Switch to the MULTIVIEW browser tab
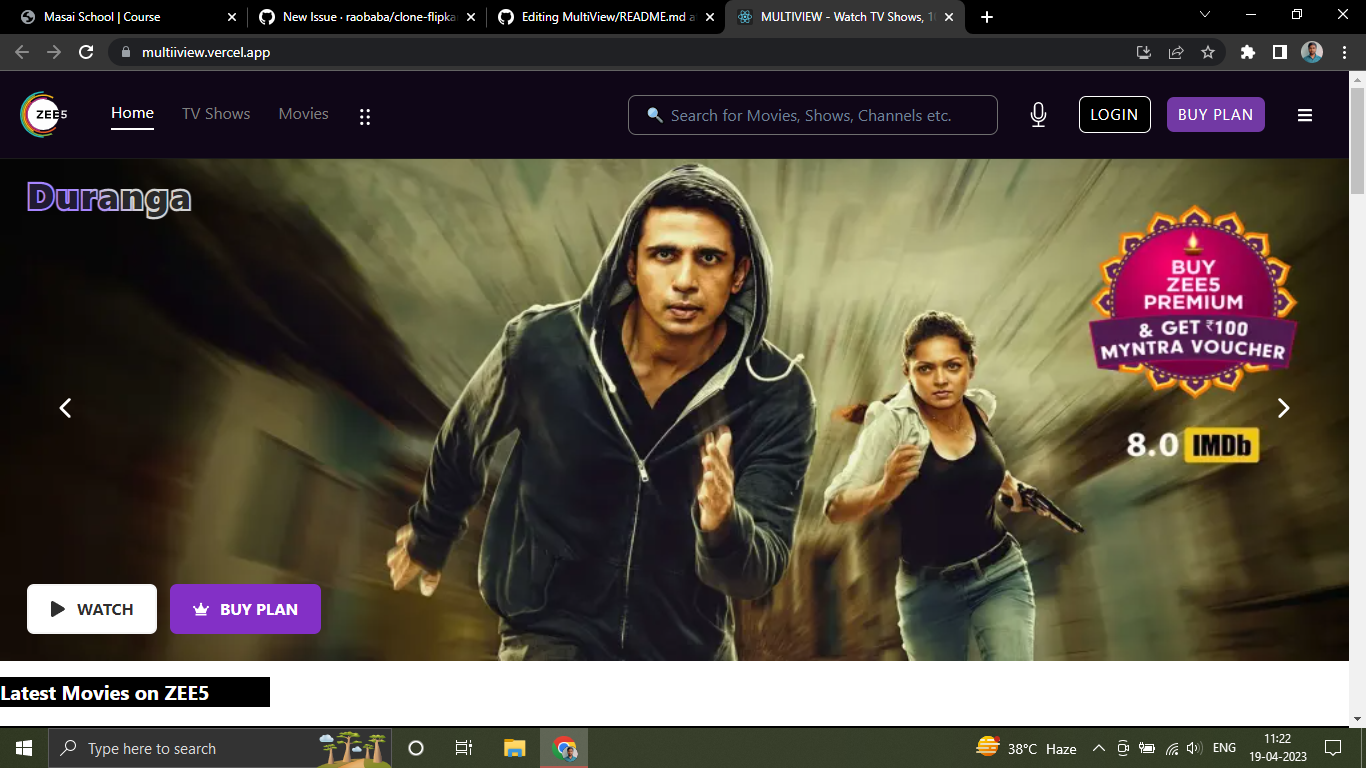Viewport: 1366px width, 768px height. tap(845, 16)
